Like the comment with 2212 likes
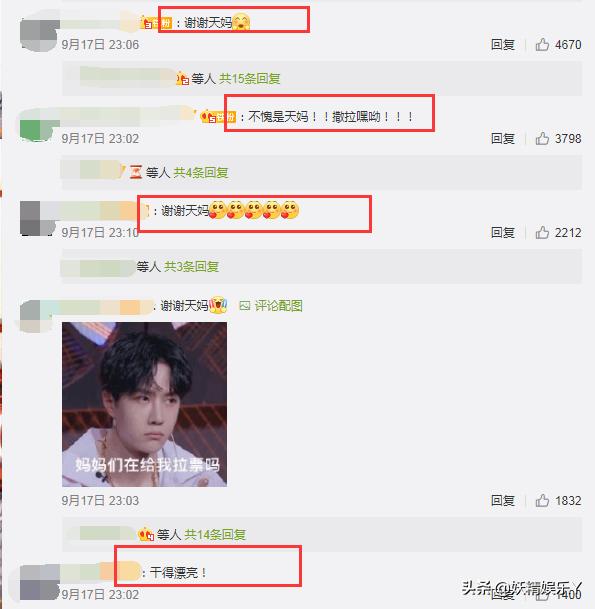 tap(542, 233)
